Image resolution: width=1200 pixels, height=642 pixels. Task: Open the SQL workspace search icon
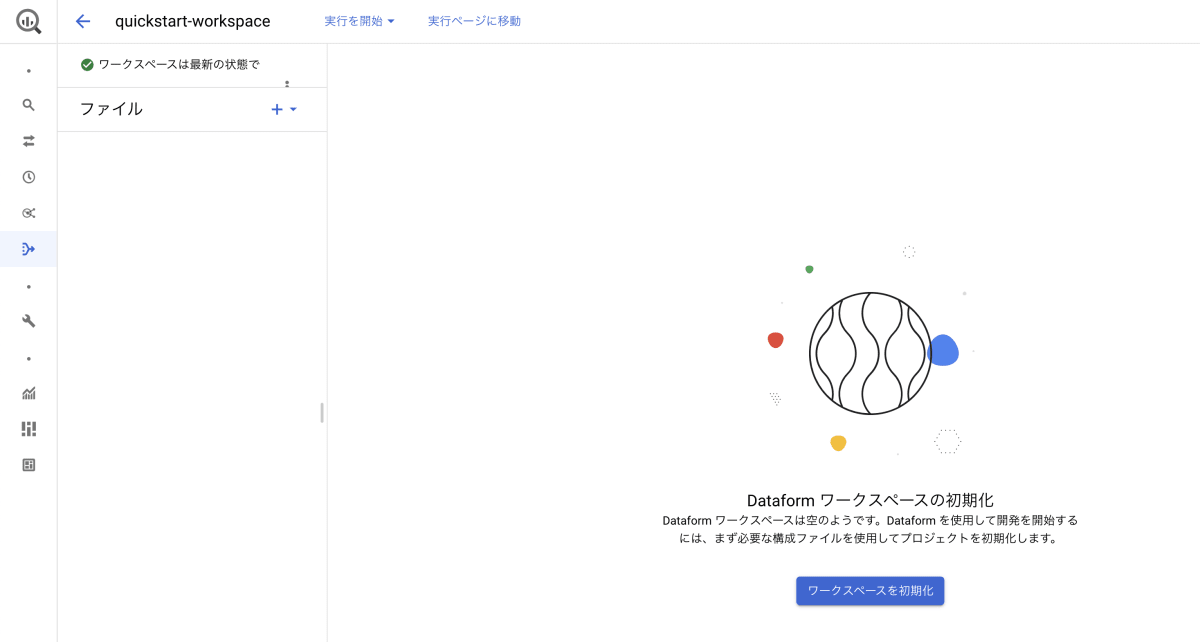(x=29, y=105)
